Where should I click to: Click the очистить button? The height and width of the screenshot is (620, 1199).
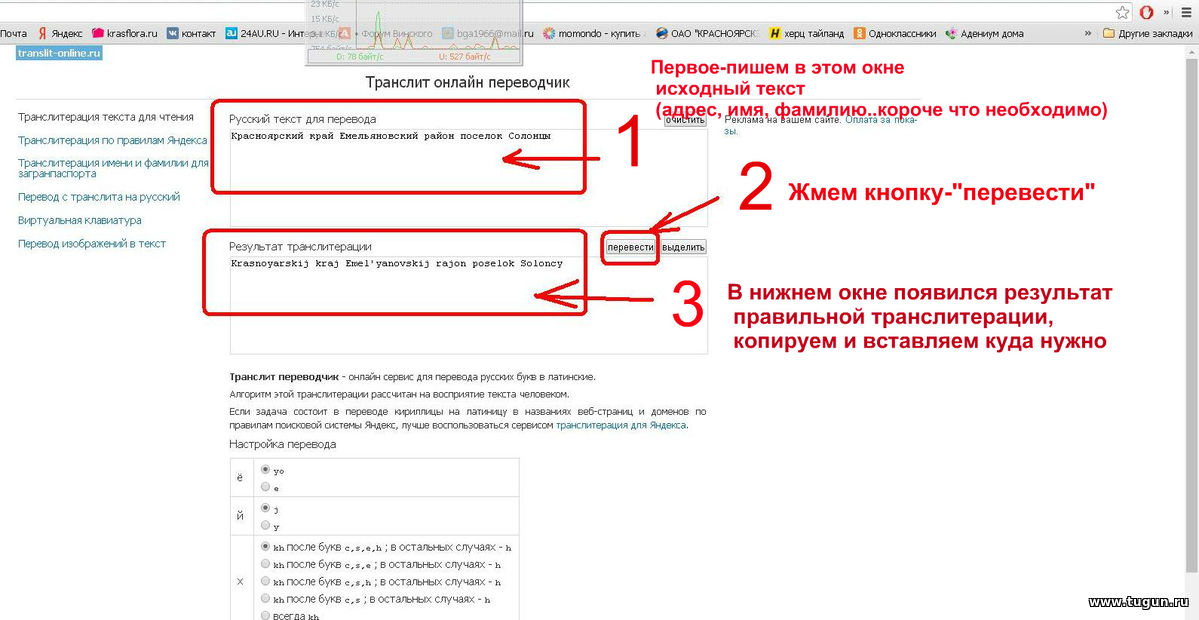pos(684,120)
